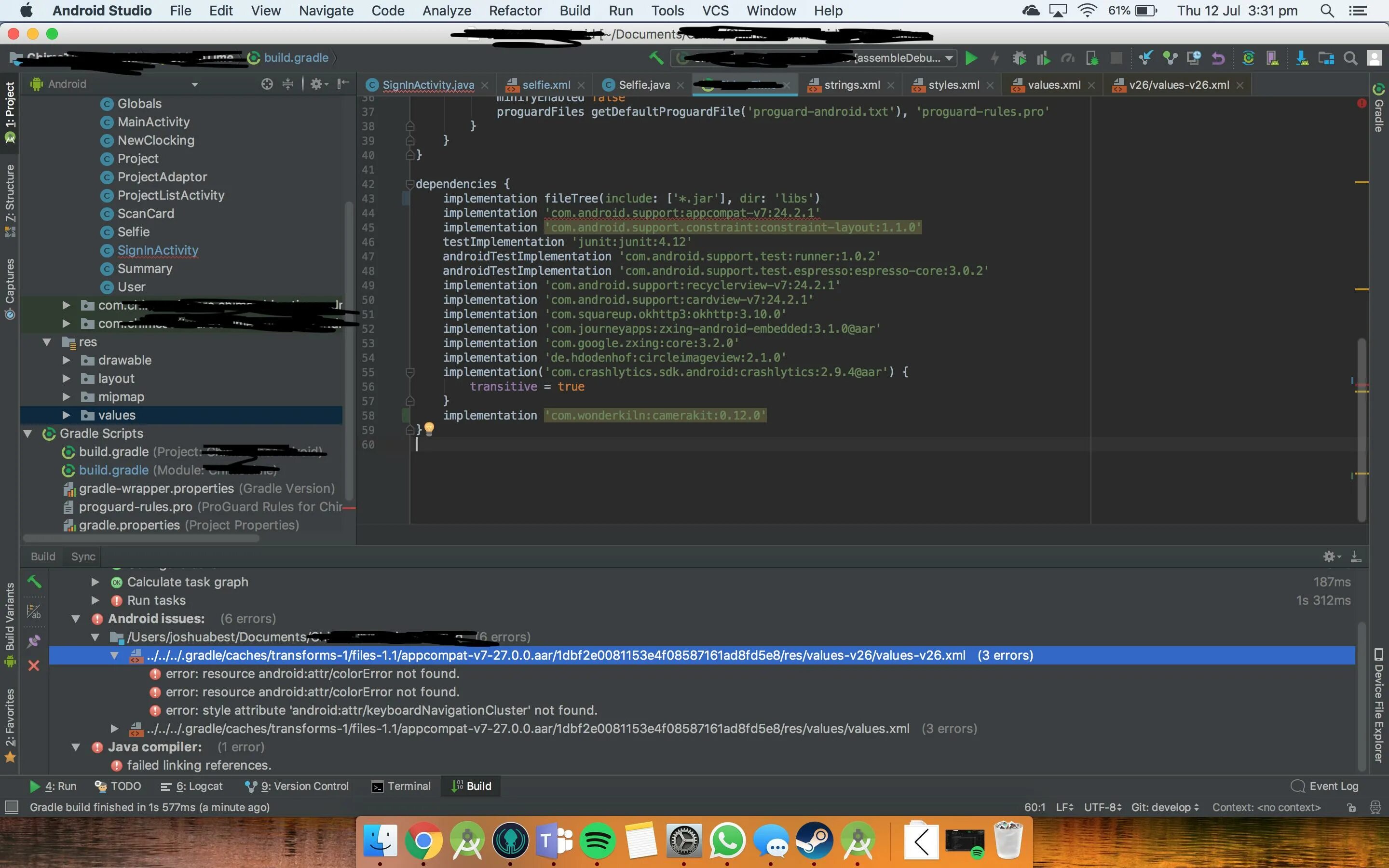Click the green Run app button

[x=971, y=58]
